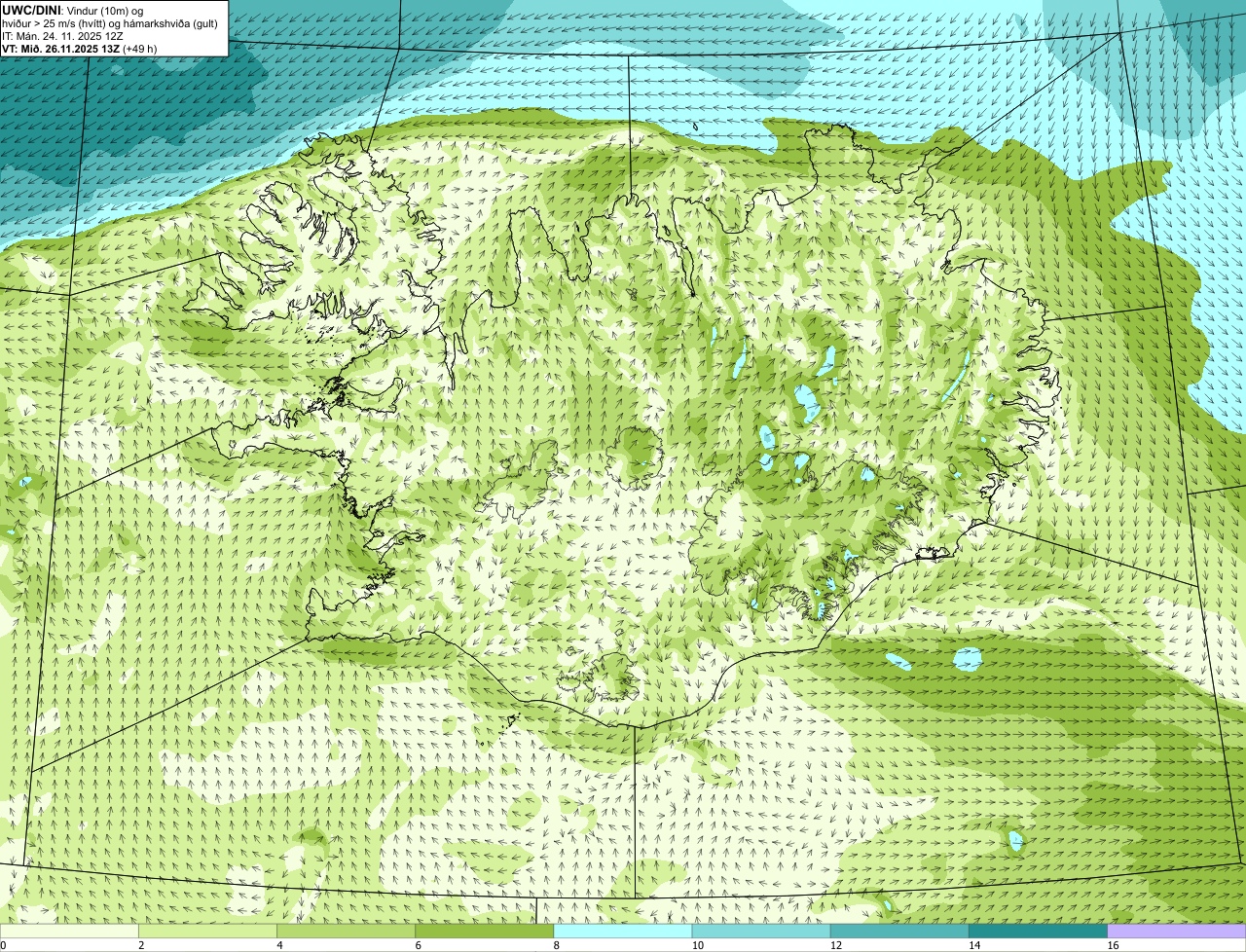Click the 14–16 m/s dark teal legend swatch
The height and width of the screenshot is (952, 1246).
(x=1039, y=931)
